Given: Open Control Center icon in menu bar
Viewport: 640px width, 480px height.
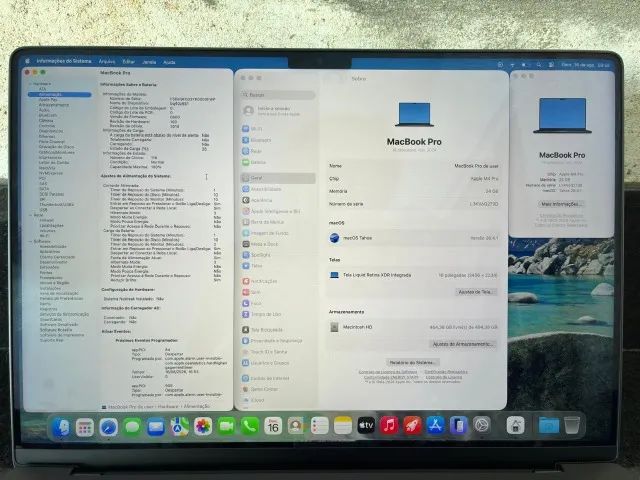Looking at the screenshot, I should (551, 64).
